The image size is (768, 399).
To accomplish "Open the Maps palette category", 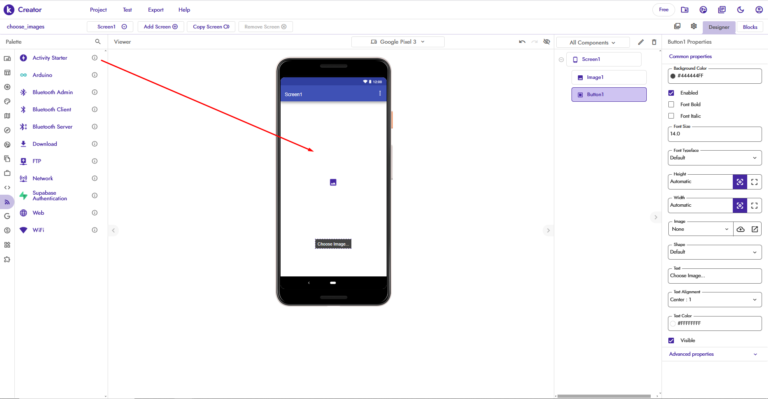I will [7, 116].
